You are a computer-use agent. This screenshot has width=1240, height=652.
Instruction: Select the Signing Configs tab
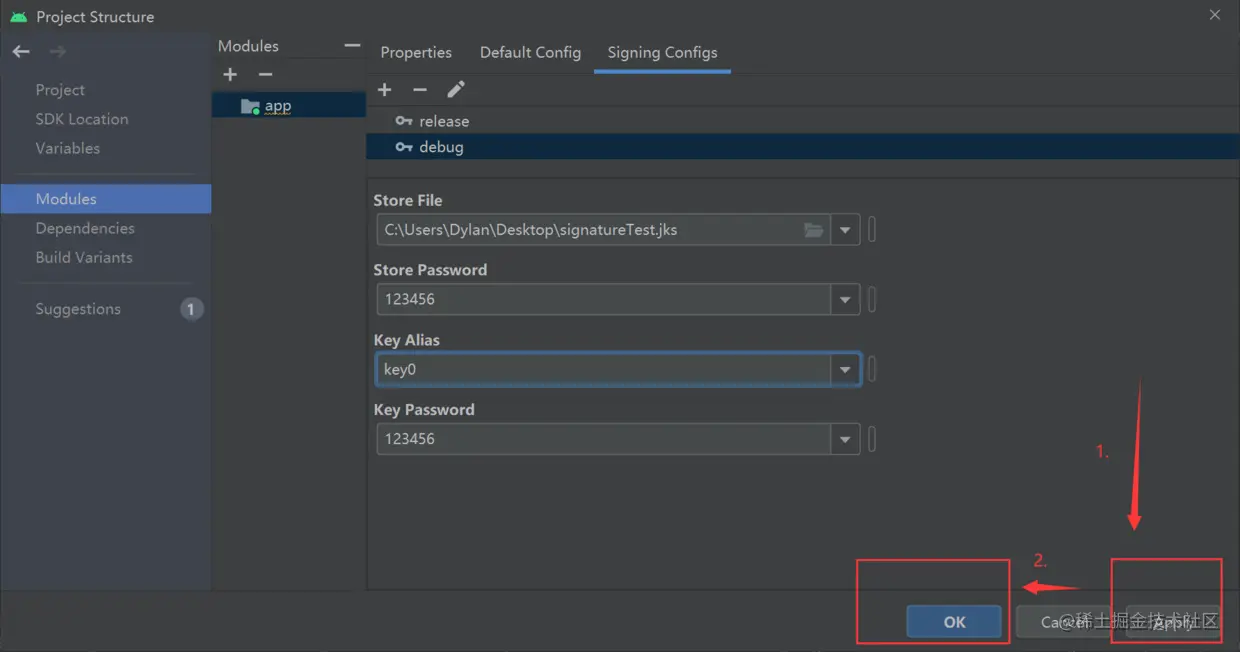[662, 52]
